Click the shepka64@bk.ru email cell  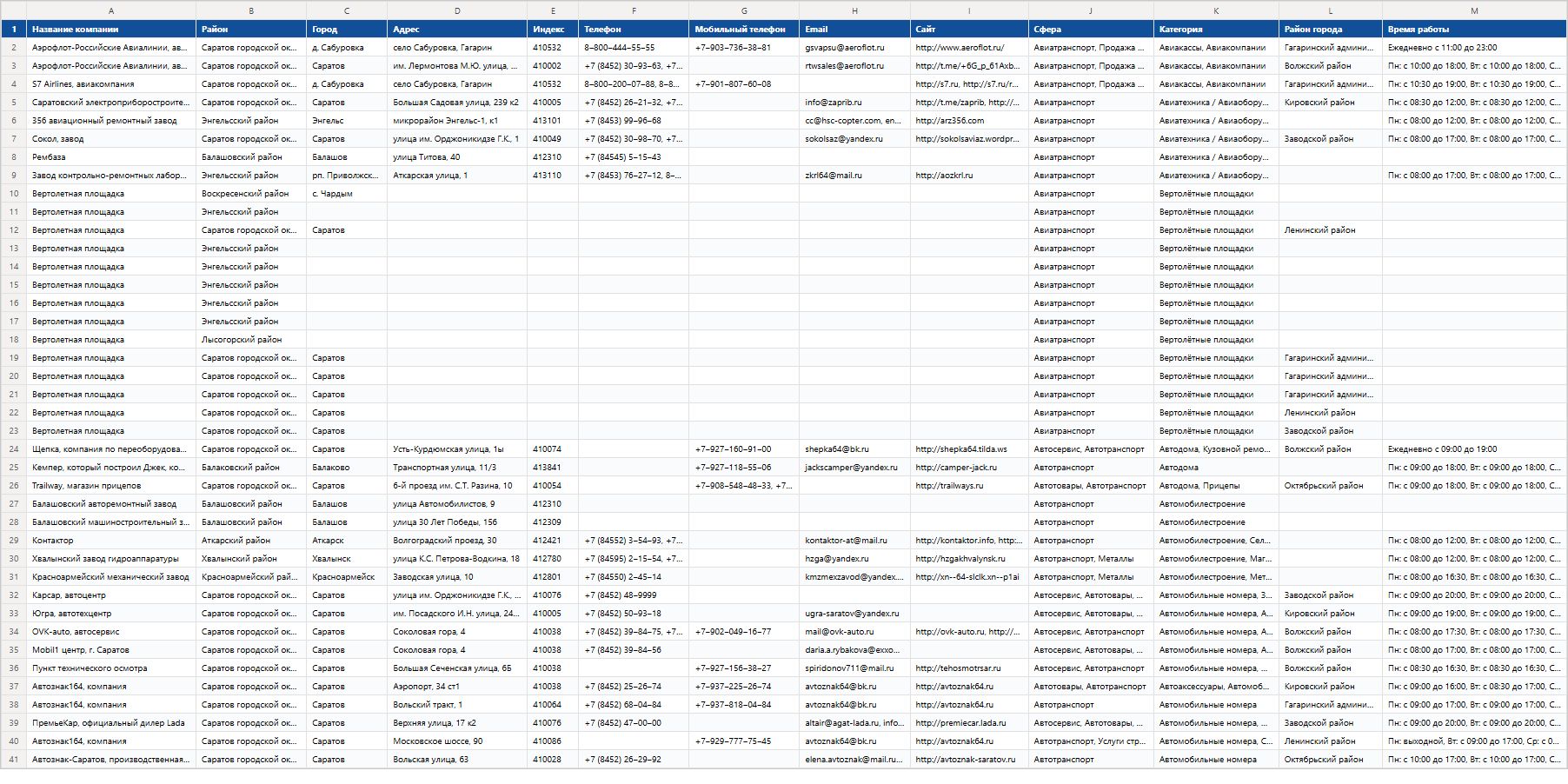854,449
